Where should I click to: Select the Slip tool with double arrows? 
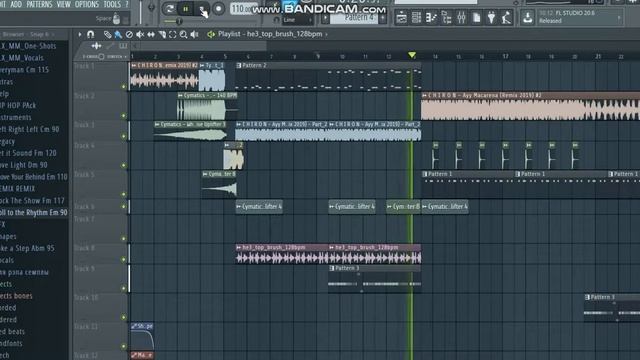(151, 35)
